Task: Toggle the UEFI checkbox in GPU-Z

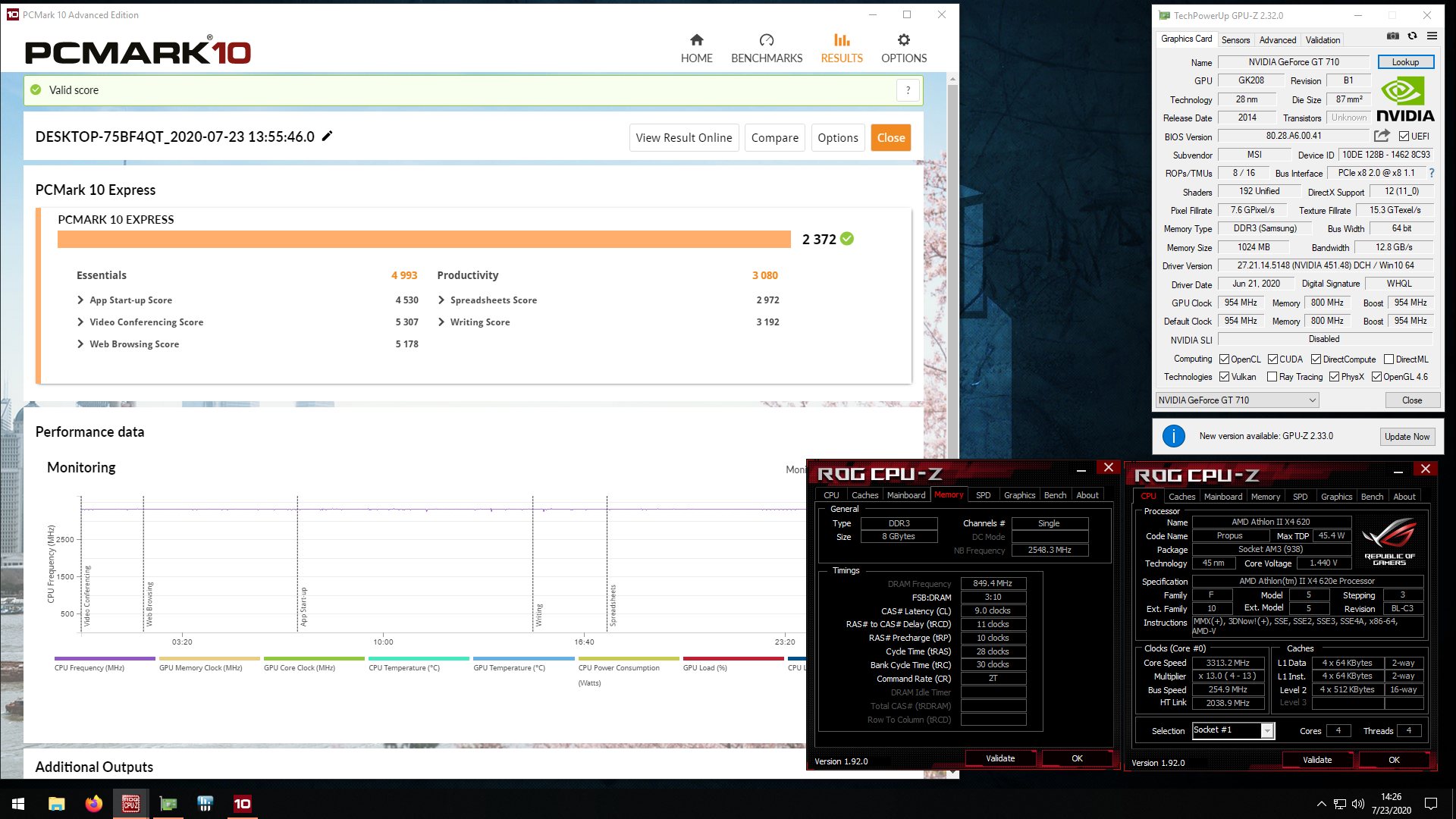Action: (1404, 136)
